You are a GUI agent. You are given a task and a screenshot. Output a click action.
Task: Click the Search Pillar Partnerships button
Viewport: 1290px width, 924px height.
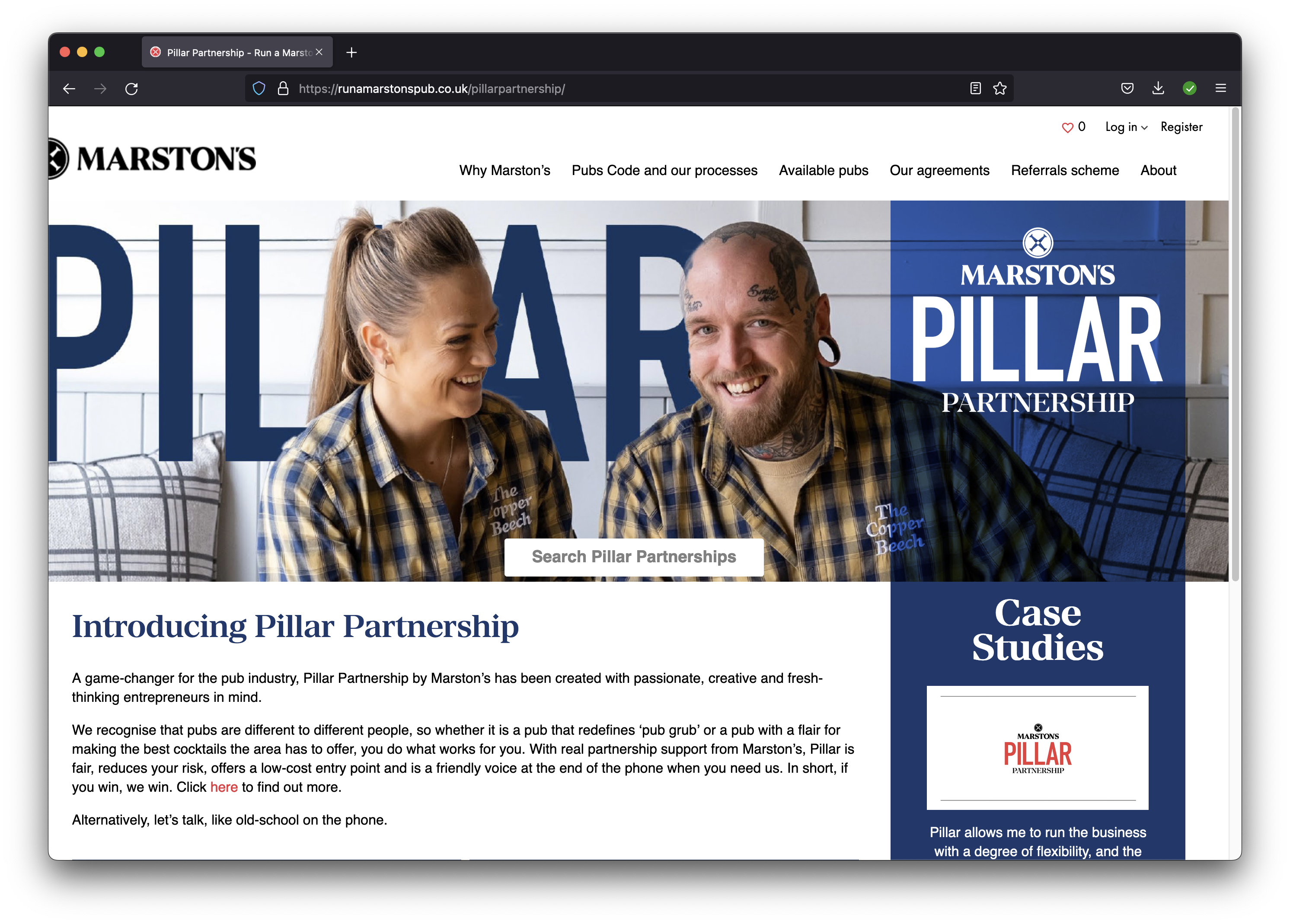[x=634, y=557]
